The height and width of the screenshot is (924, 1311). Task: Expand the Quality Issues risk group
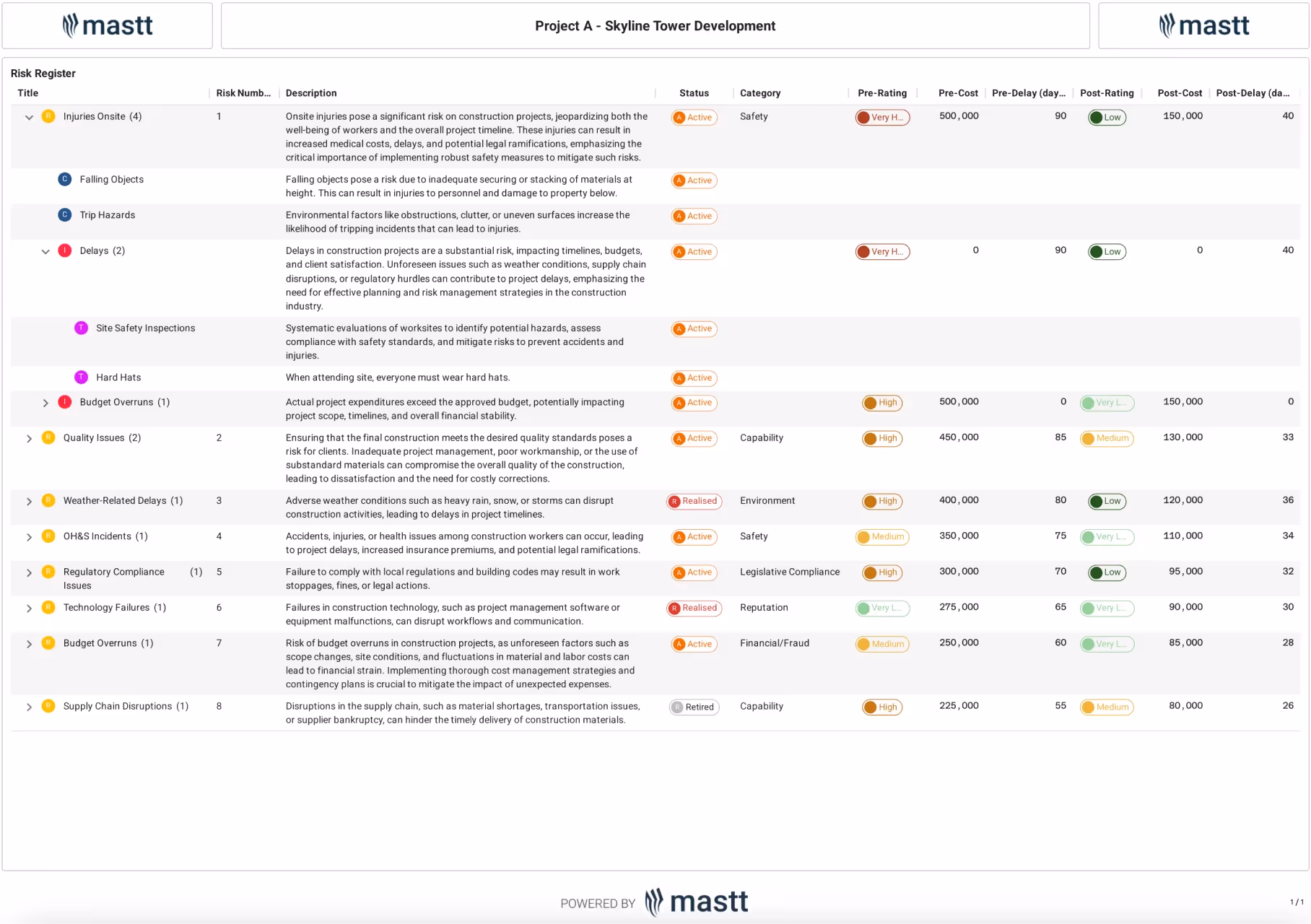pos(29,437)
